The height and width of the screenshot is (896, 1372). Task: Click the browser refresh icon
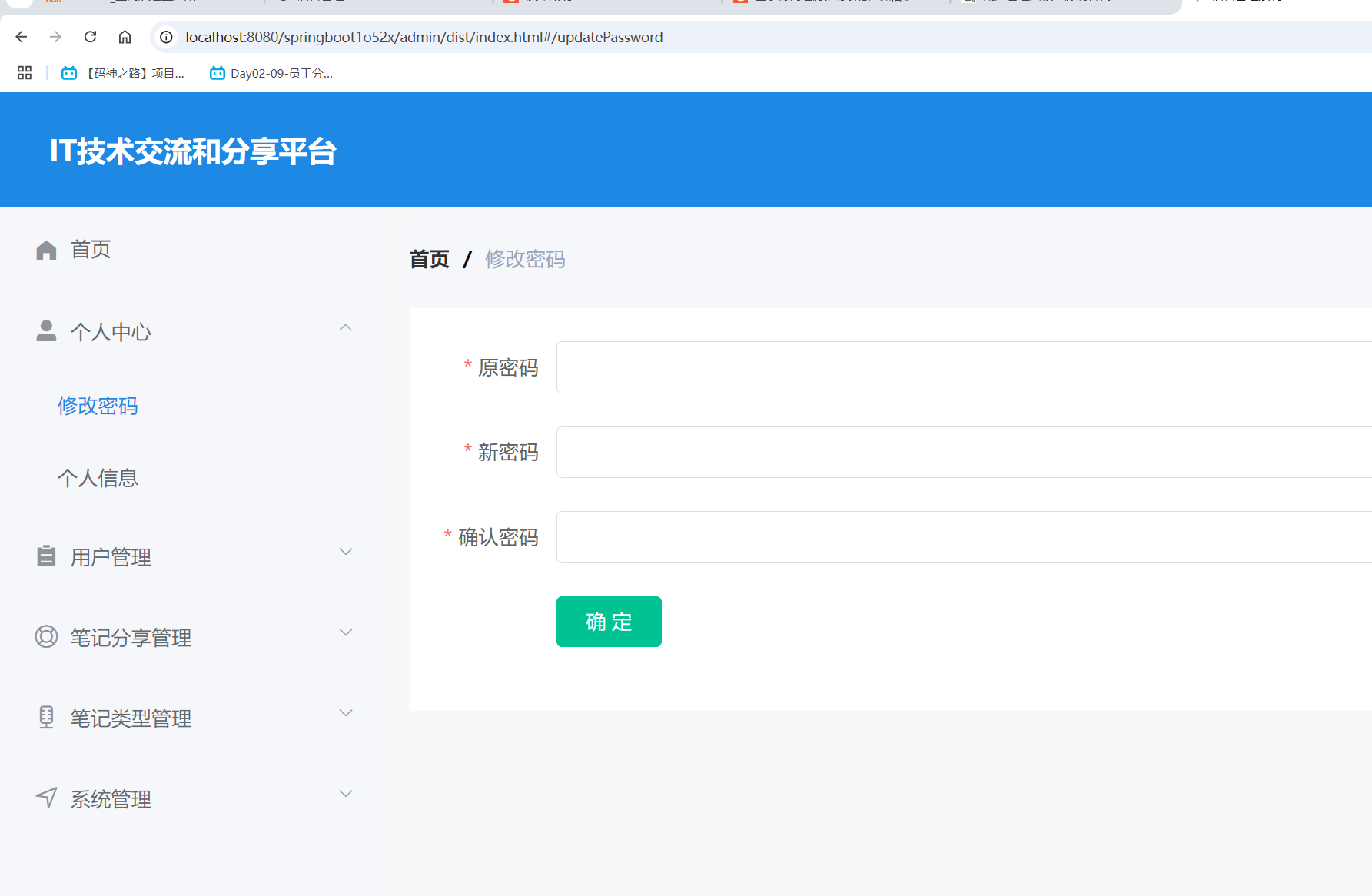90,36
